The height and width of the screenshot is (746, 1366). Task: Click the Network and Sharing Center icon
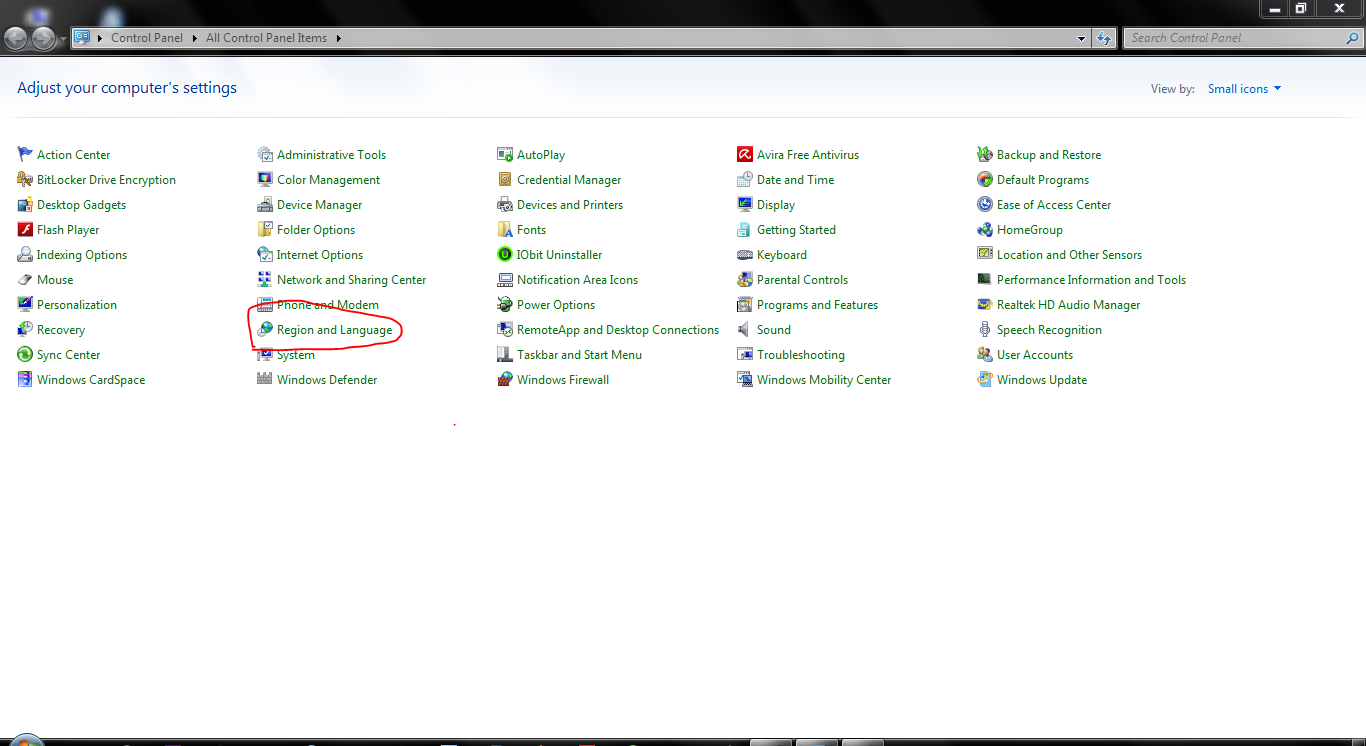click(265, 279)
